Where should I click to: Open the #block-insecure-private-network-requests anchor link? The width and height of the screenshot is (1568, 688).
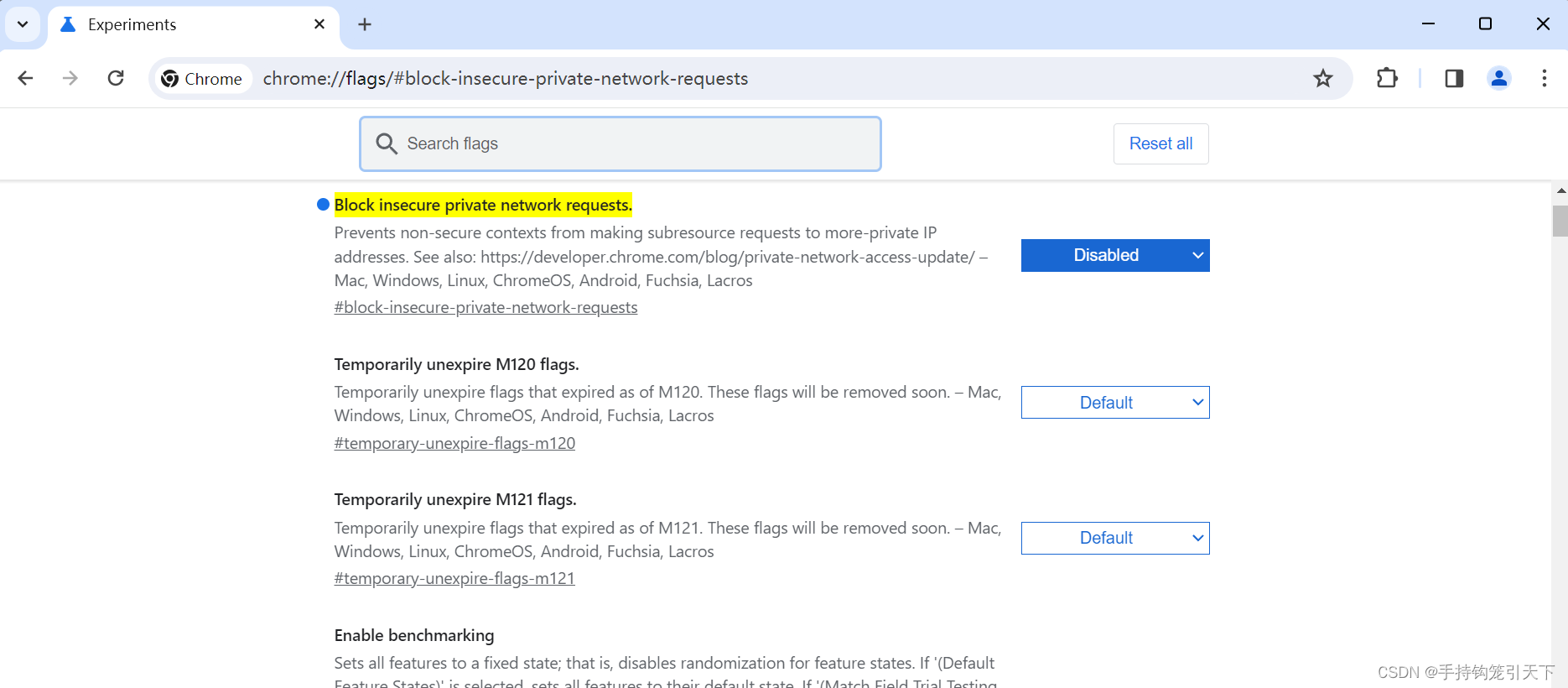(x=485, y=307)
